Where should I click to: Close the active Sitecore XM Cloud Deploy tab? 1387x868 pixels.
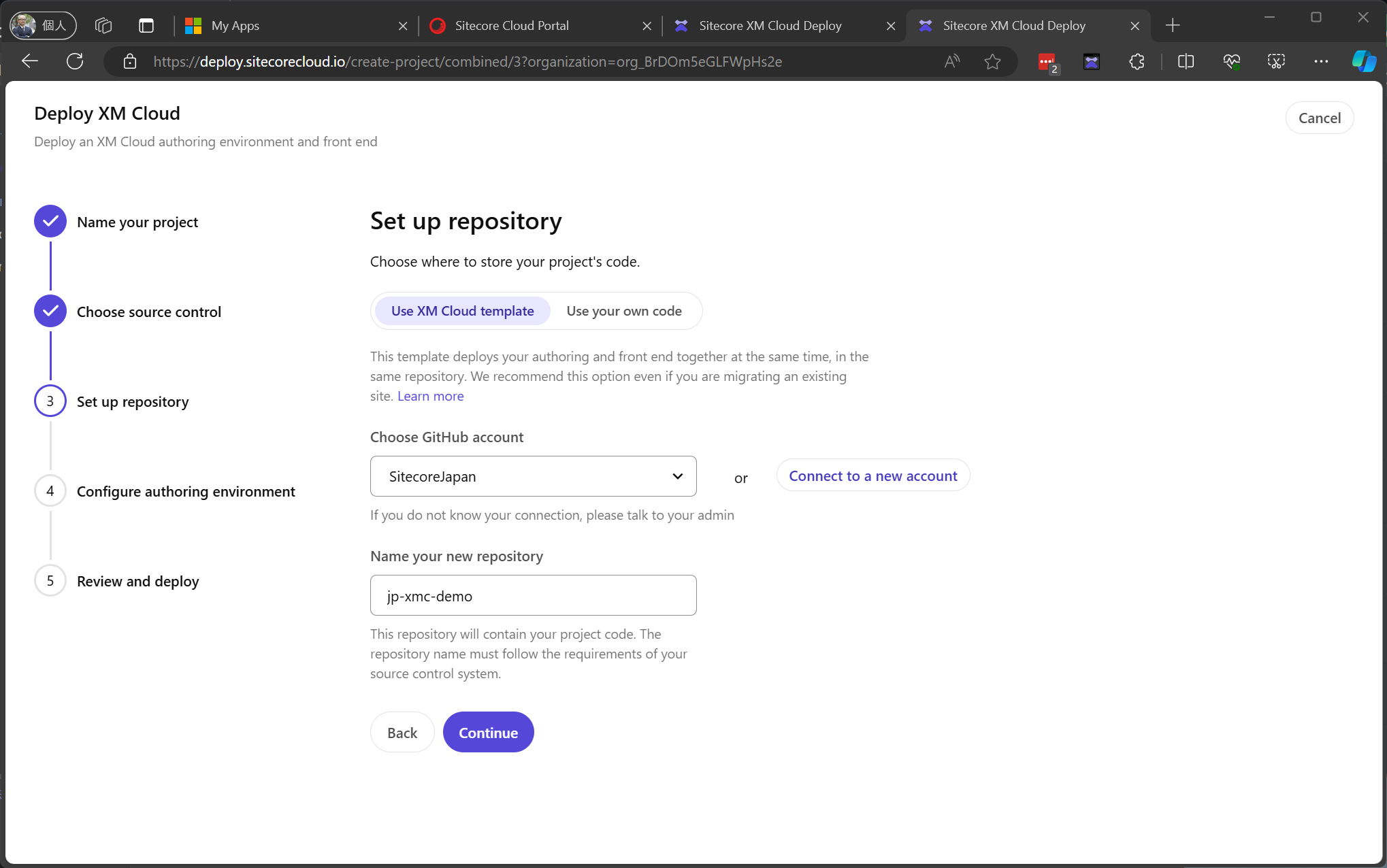click(x=1135, y=26)
